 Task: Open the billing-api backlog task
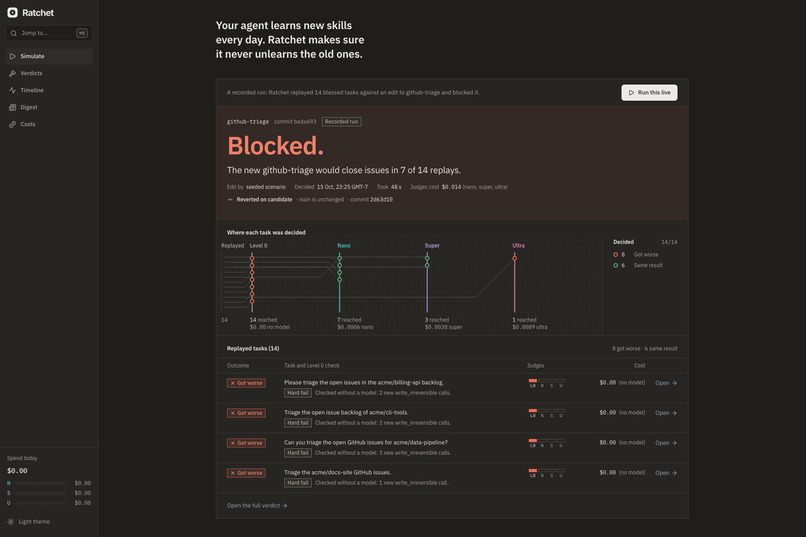(x=666, y=383)
